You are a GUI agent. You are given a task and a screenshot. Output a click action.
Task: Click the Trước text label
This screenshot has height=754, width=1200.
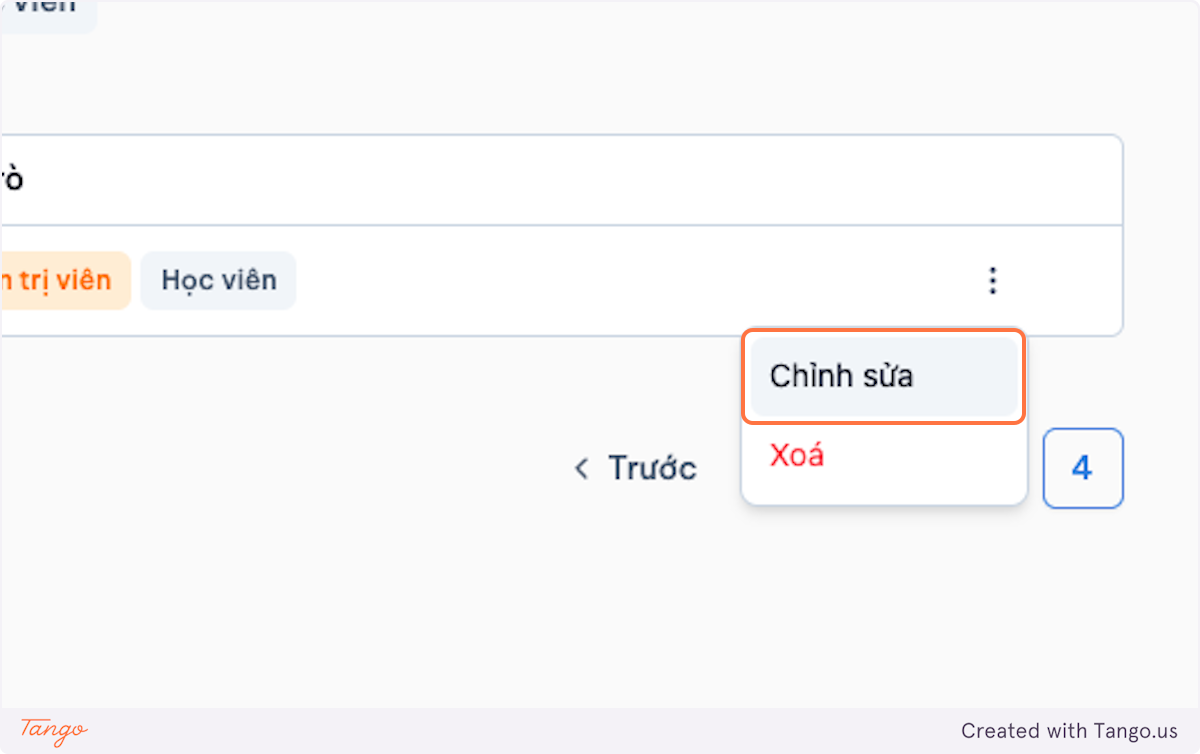(x=653, y=468)
